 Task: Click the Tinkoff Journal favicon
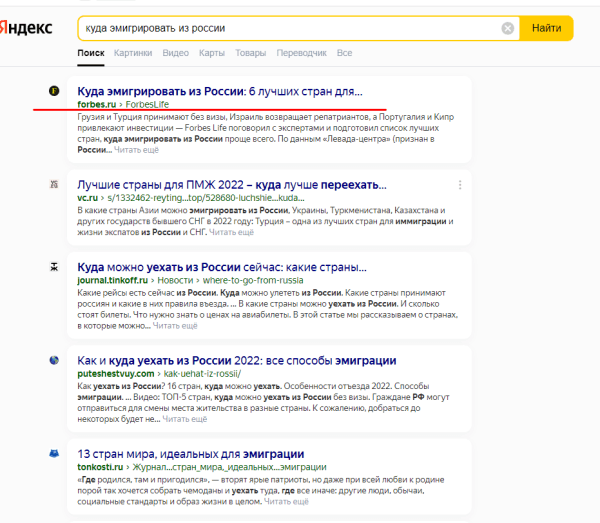point(54,268)
